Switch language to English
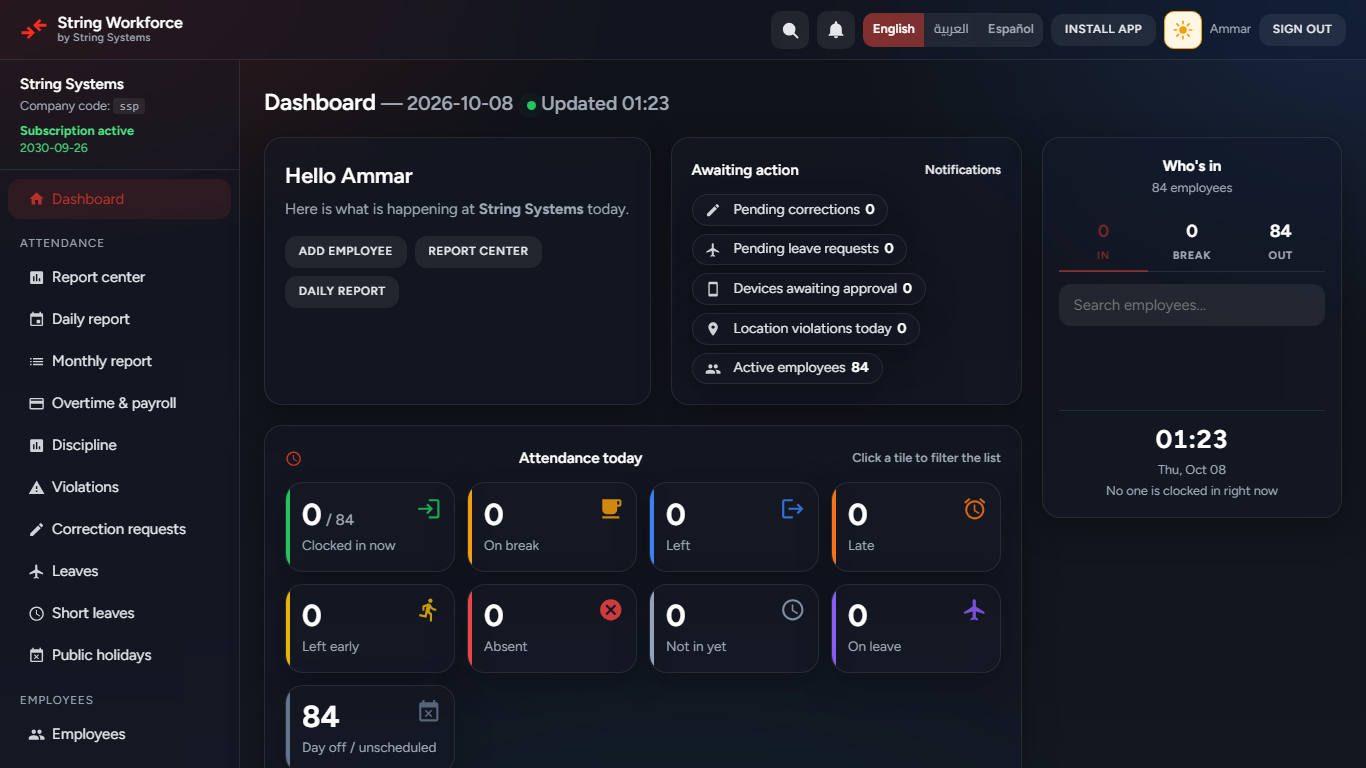The image size is (1366, 768). coord(893,30)
